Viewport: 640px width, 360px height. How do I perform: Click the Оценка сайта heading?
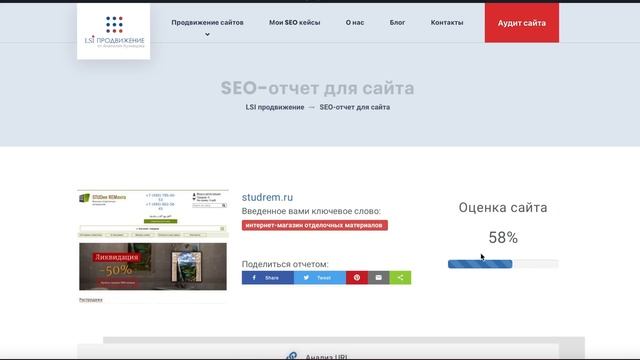click(x=503, y=207)
